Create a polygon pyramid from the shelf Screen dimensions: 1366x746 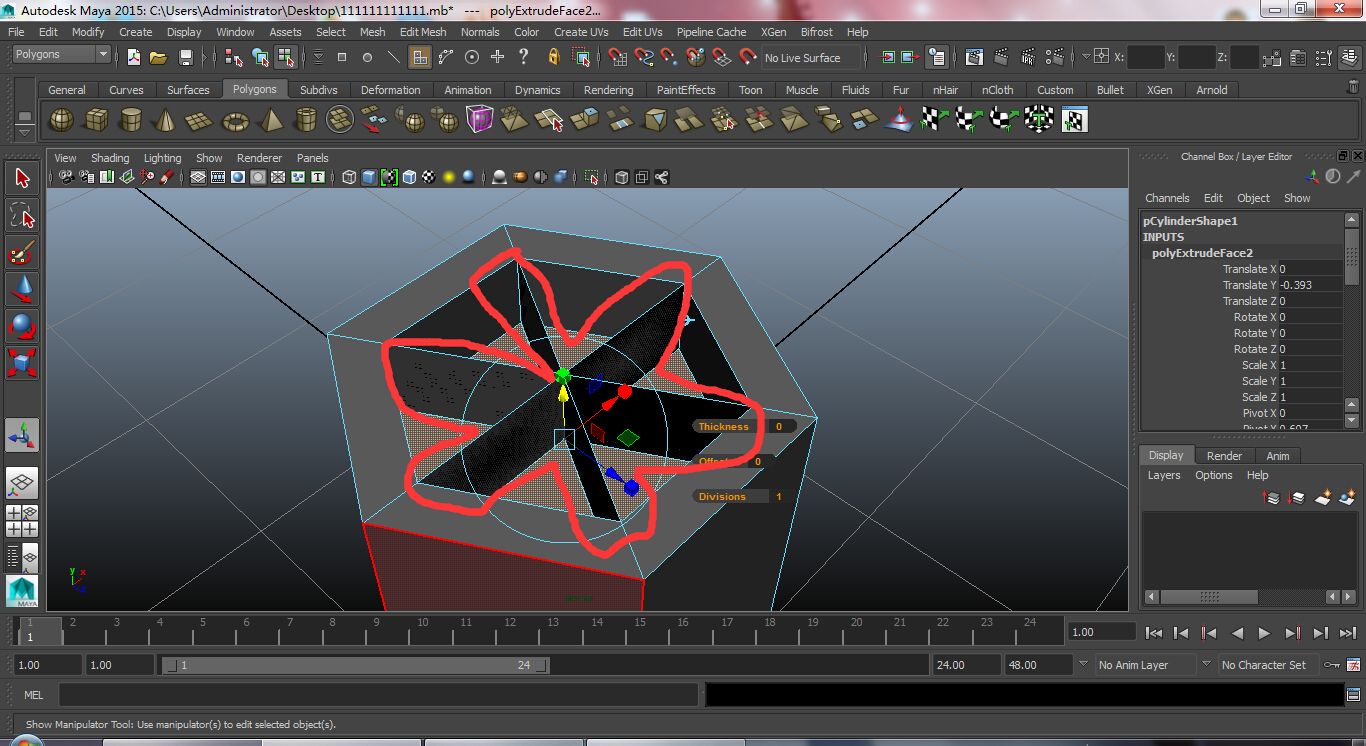click(x=270, y=121)
